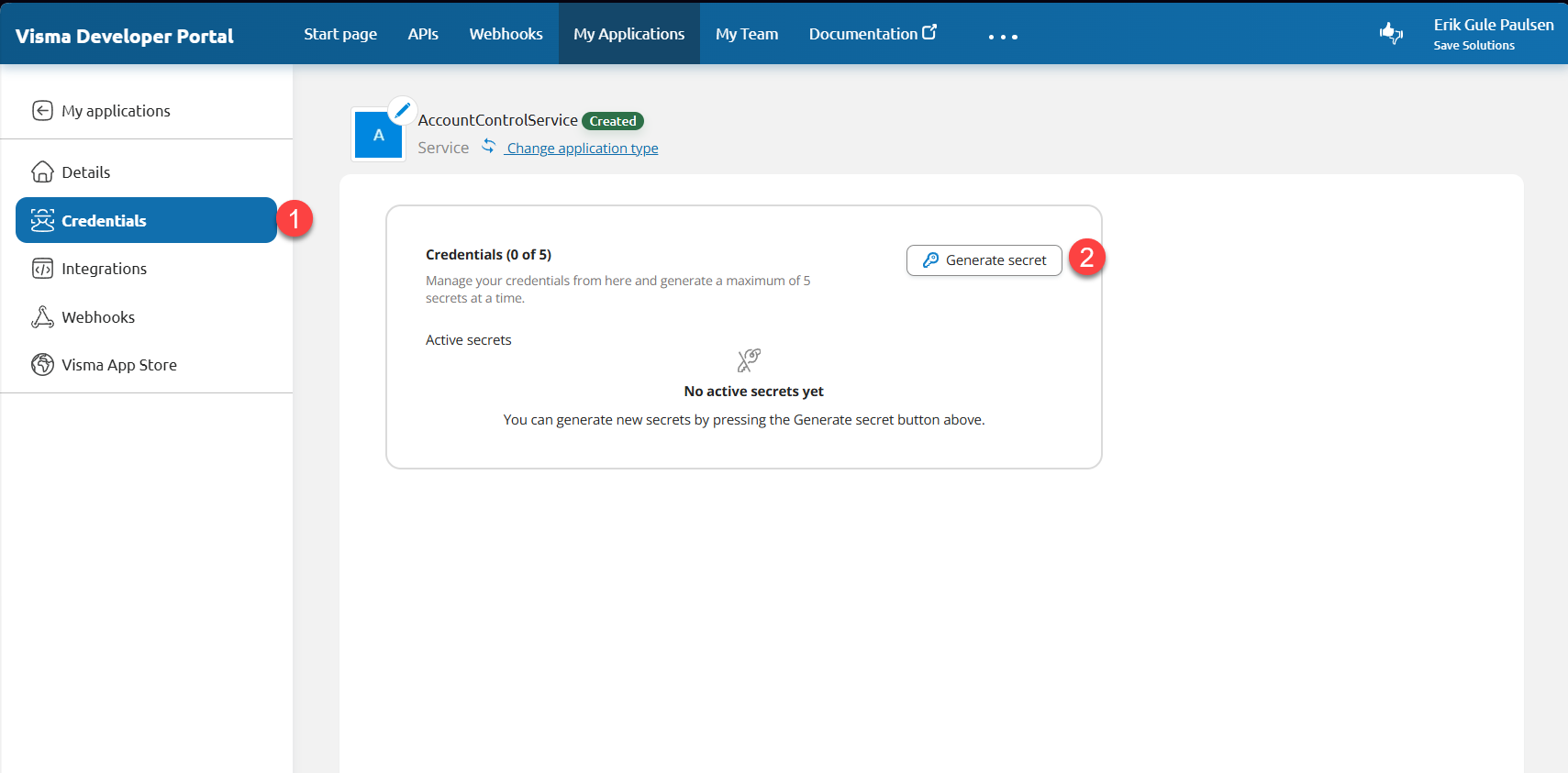Screen dimensions: 1568x773
Task: Go to APIs in top navigation
Action: pyautogui.click(x=423, y=34)
